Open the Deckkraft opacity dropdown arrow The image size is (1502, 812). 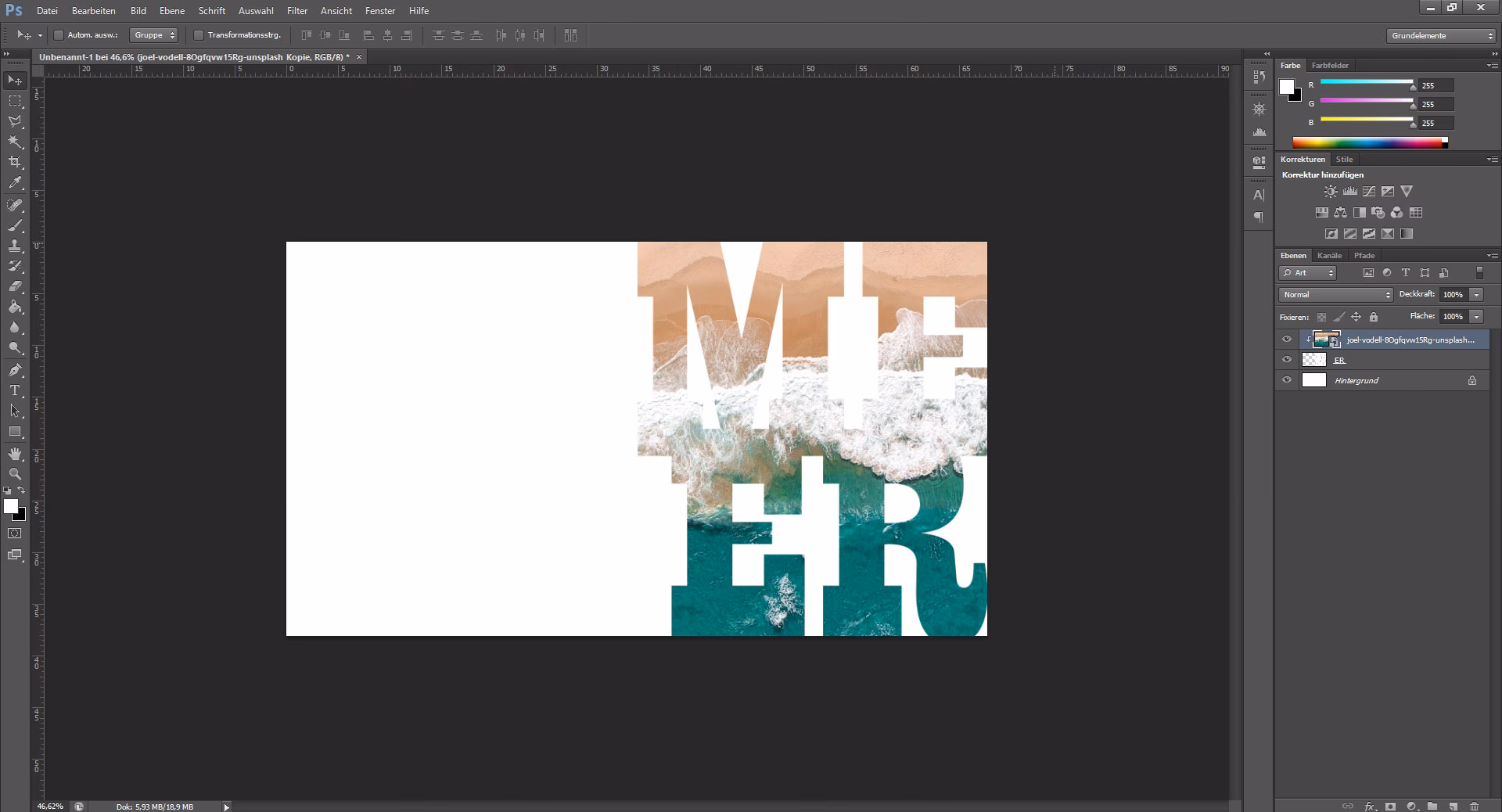(1477, 295)
